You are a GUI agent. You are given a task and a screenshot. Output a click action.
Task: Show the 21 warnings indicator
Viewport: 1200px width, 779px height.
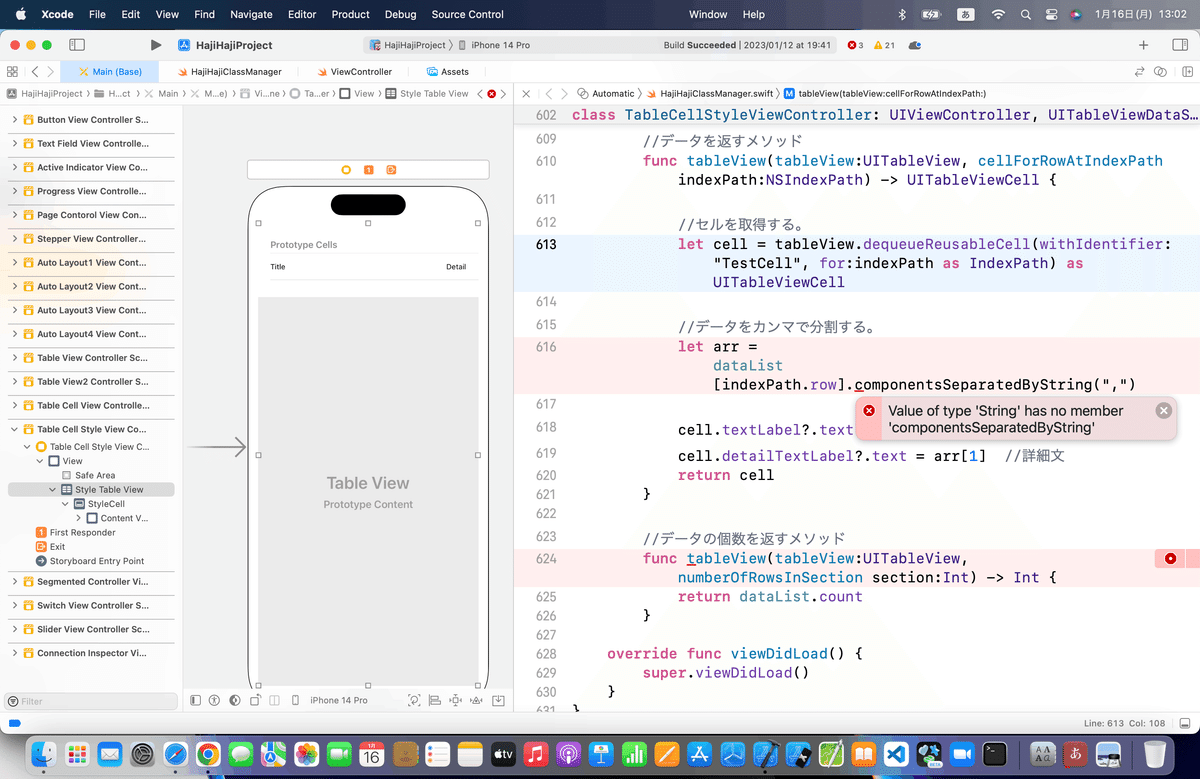pos(884,45)
